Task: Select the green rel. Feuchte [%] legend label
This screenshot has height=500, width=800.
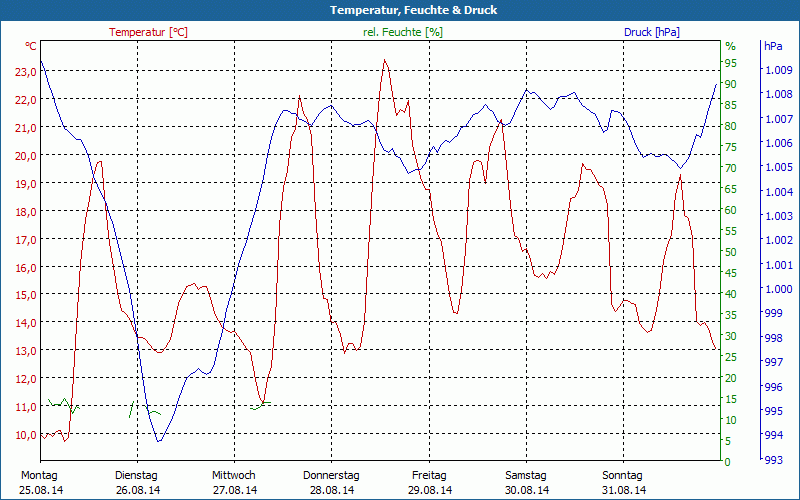Action: 403,32
